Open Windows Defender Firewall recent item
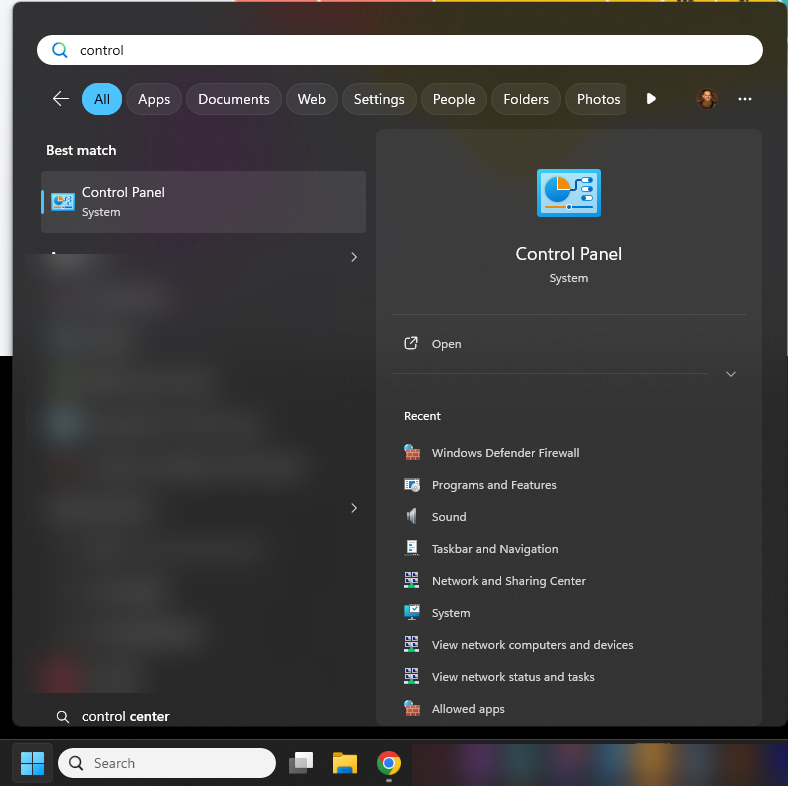The height and width of the screenshot is (786, 788). coord(505,453)
